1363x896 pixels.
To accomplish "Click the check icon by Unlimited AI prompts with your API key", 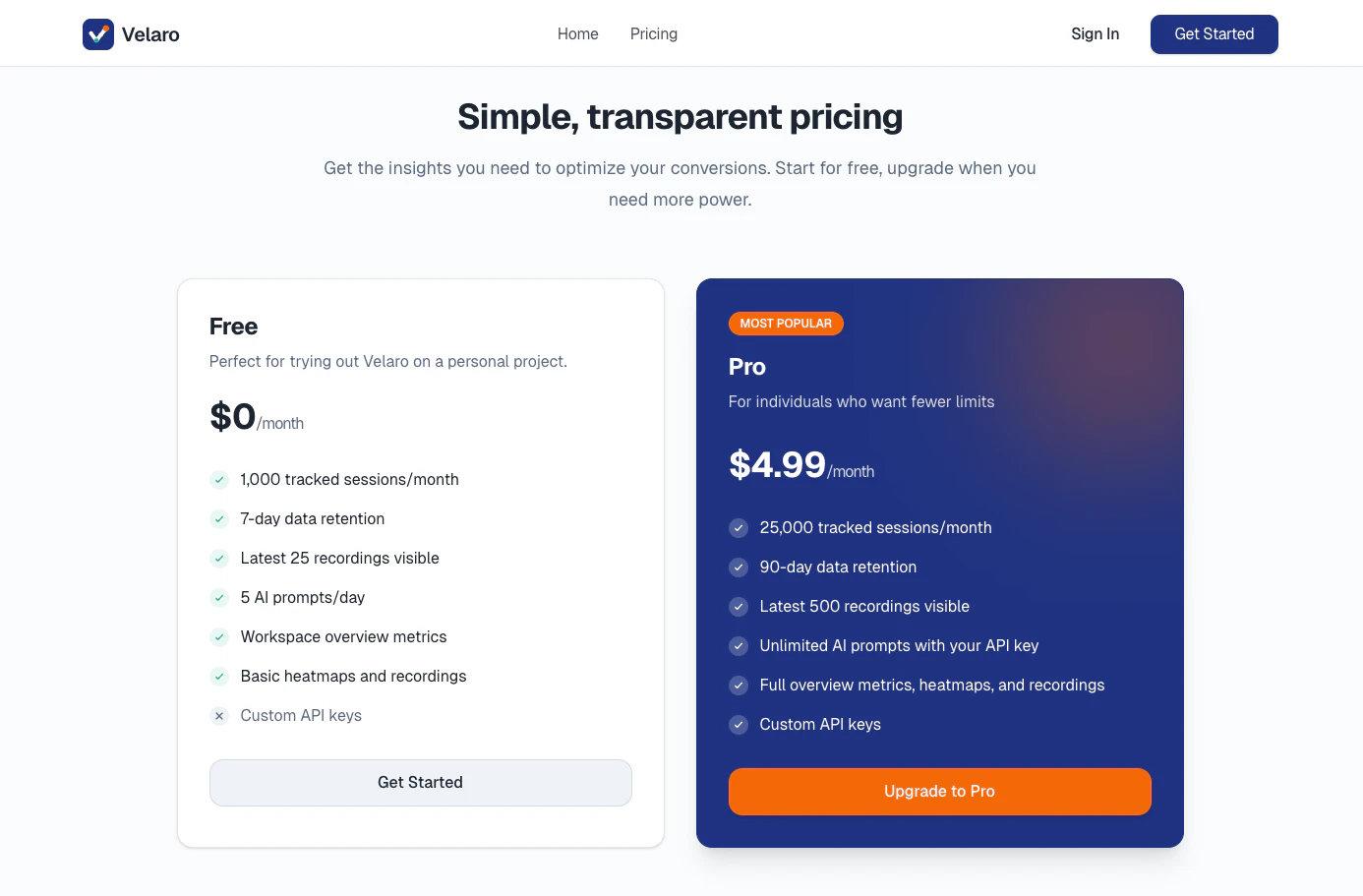I will click(x=739, y=646).
